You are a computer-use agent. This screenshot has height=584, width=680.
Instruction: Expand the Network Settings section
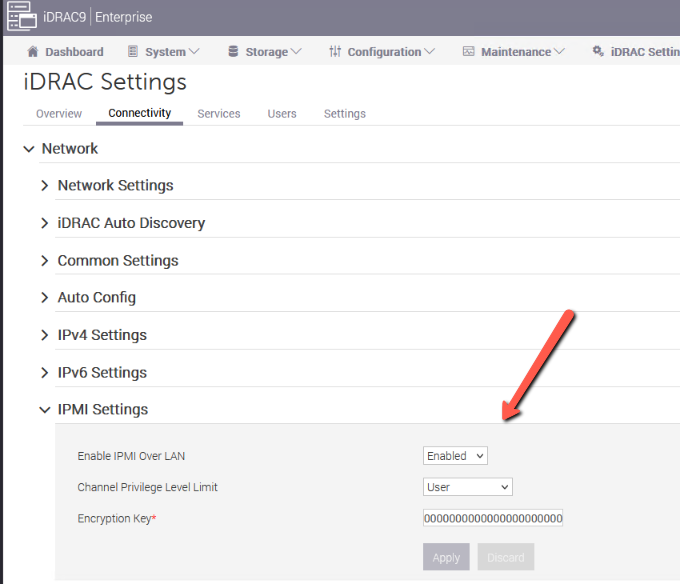coord(44,186)
